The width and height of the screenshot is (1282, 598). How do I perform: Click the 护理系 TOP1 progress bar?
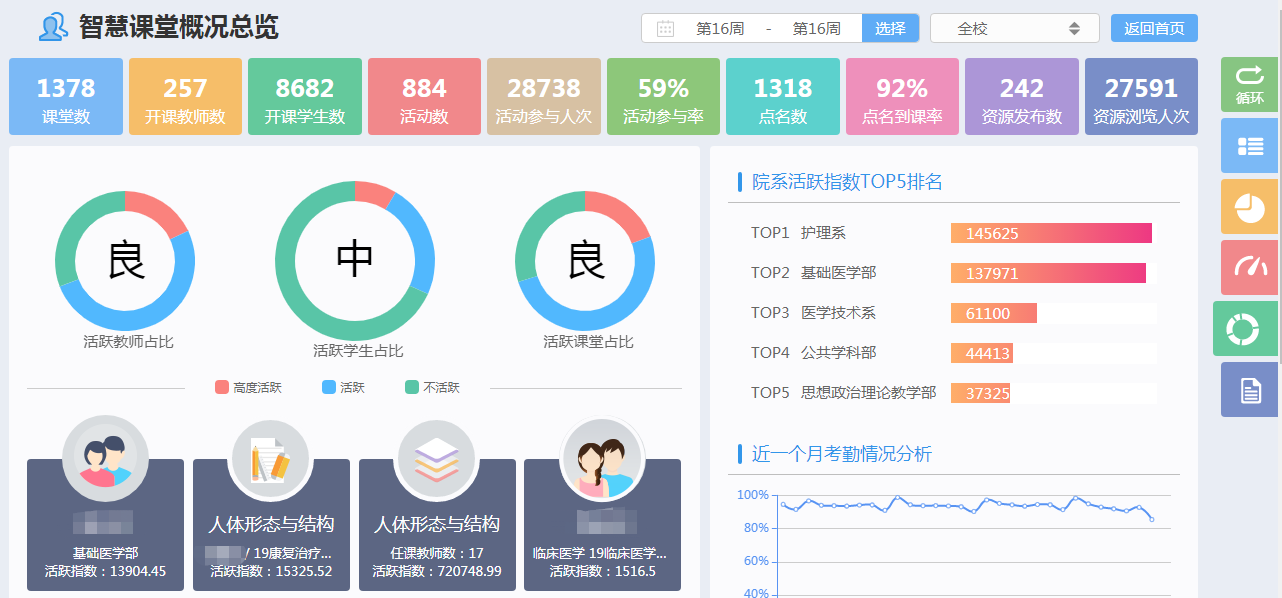tap(1051, 233)
